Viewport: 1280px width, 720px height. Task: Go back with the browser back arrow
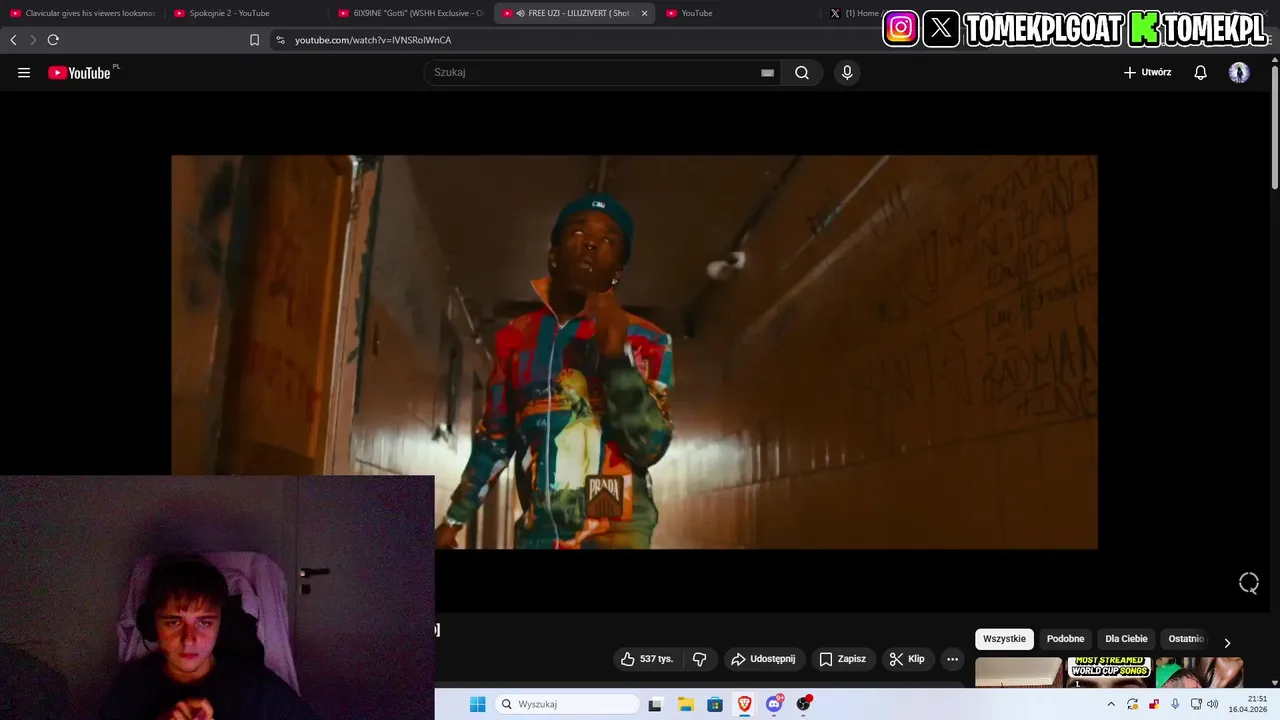pyautogui.click(x=13, y=40)
